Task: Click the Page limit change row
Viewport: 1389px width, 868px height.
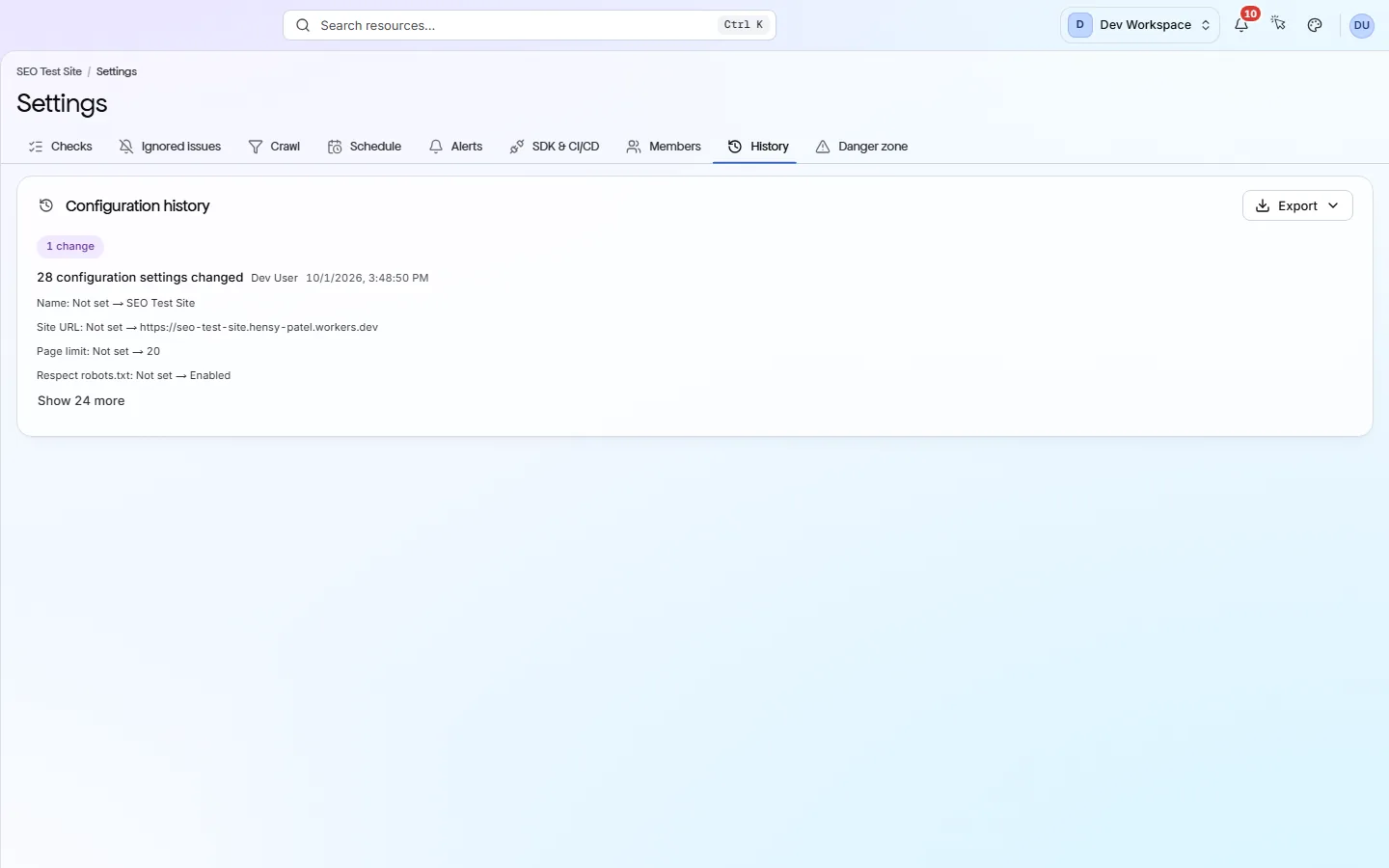Action: tap(98, 351)
